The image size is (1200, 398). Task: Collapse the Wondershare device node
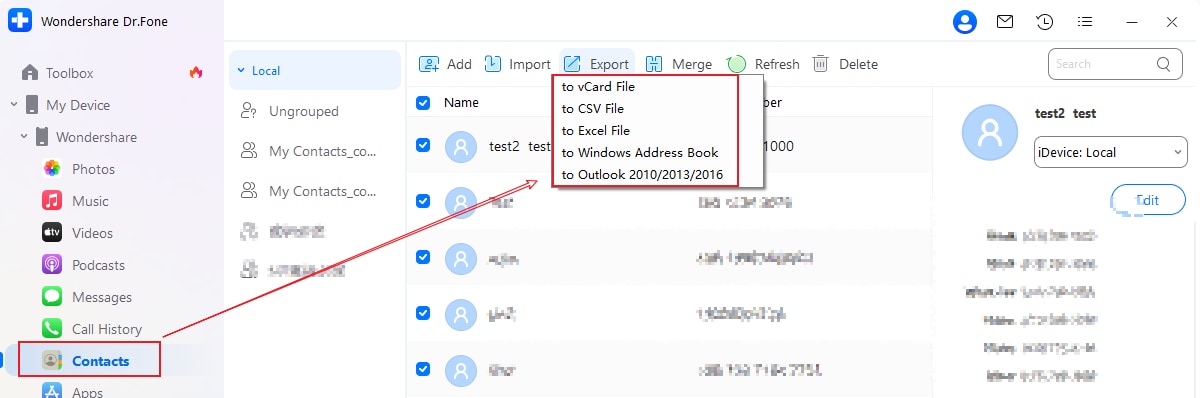pyautogui.click(x=24, y=137)
